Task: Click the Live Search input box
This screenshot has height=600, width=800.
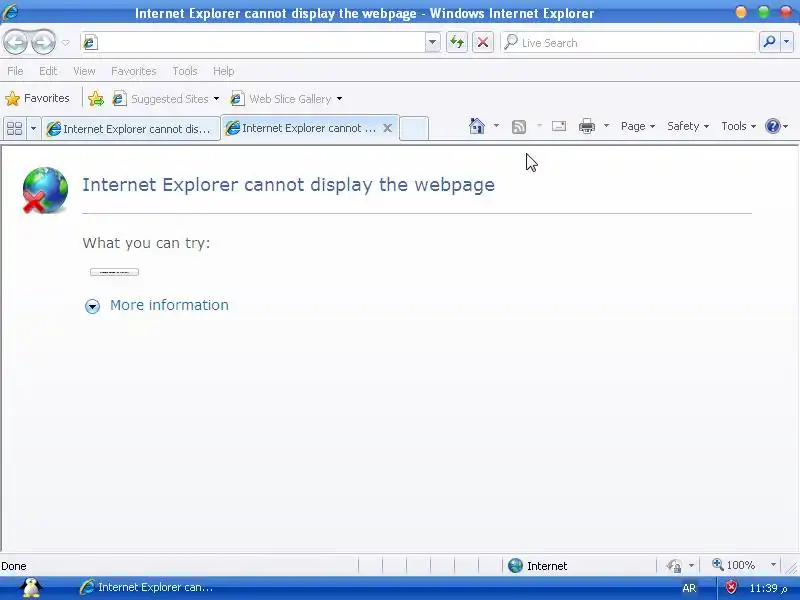Action: click(629, 43)
